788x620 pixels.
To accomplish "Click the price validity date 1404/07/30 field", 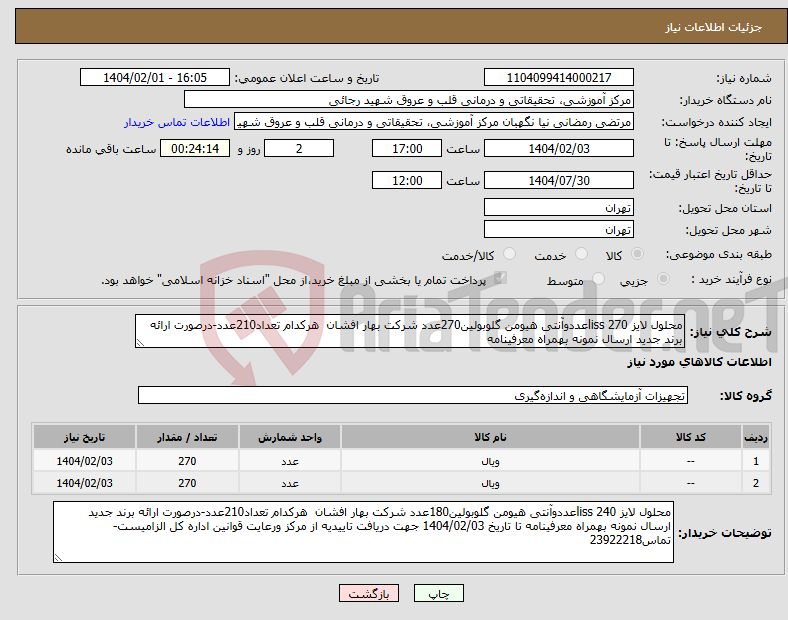I will pyautogui.click(x=558, y=180).
